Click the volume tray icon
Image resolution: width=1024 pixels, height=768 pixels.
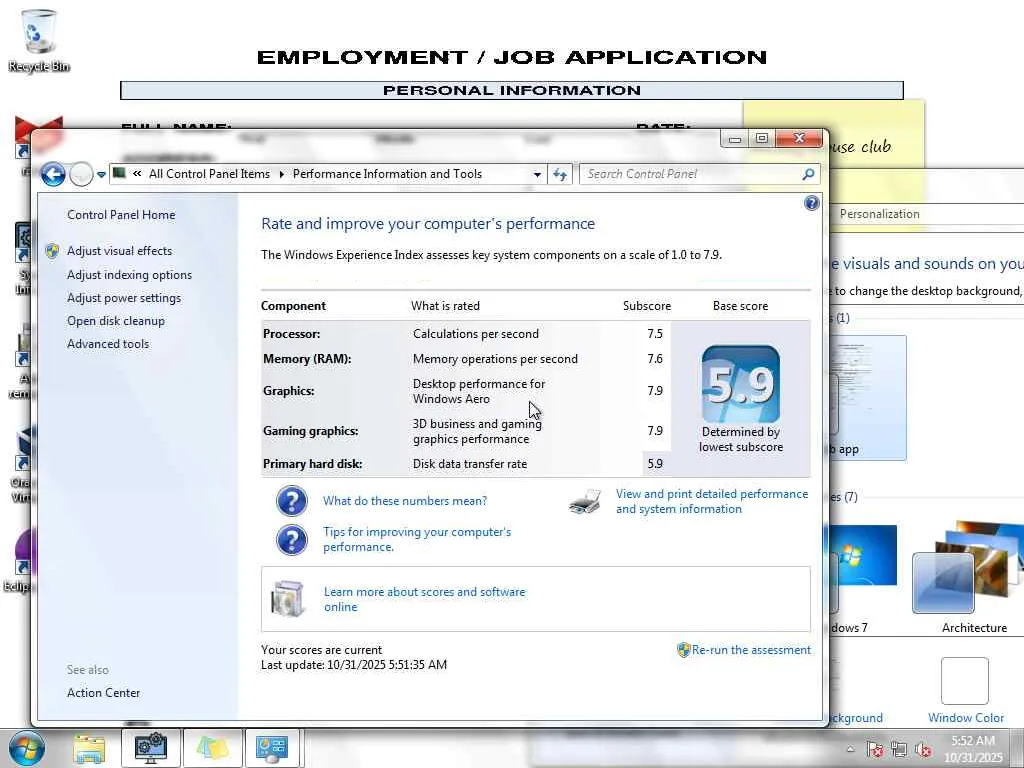[x=923, y=749]
